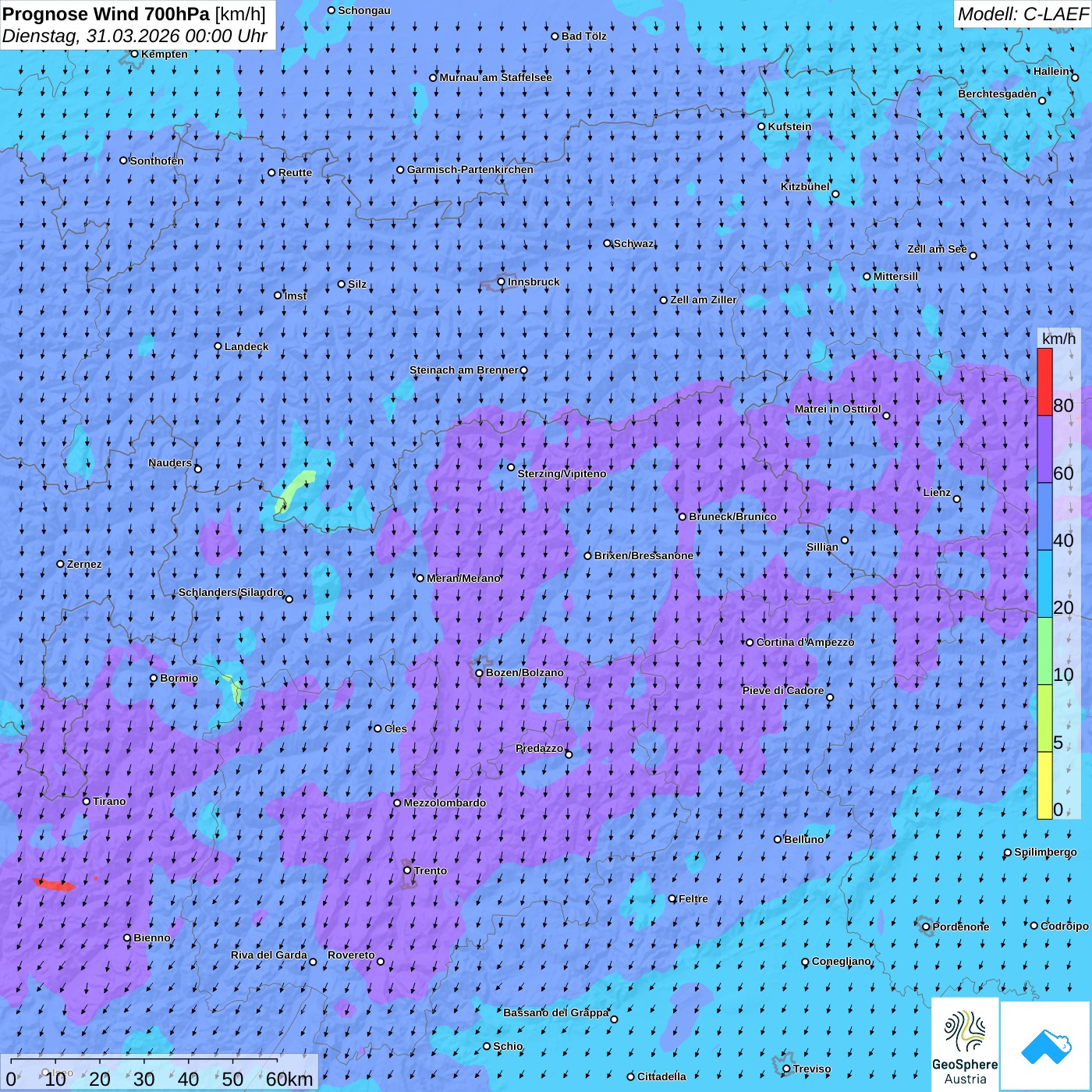Click the Cles label
1092x1092 pixels.
click(x=395, y=729)
